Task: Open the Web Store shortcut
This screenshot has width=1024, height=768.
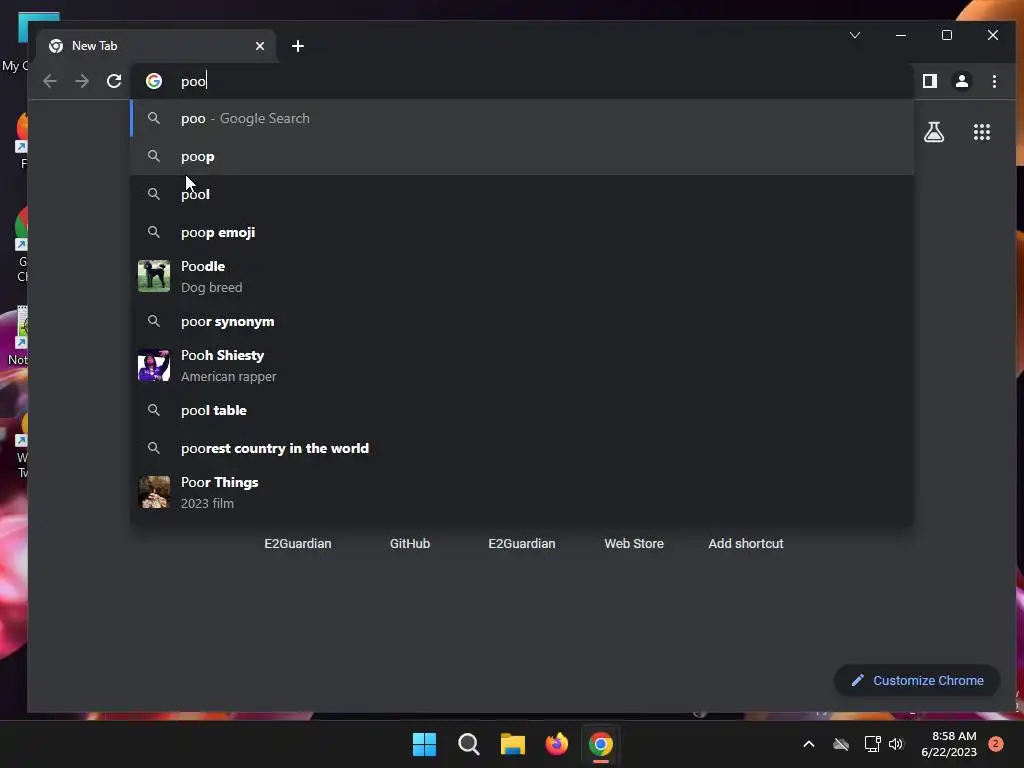Action: tap(634, 543)
